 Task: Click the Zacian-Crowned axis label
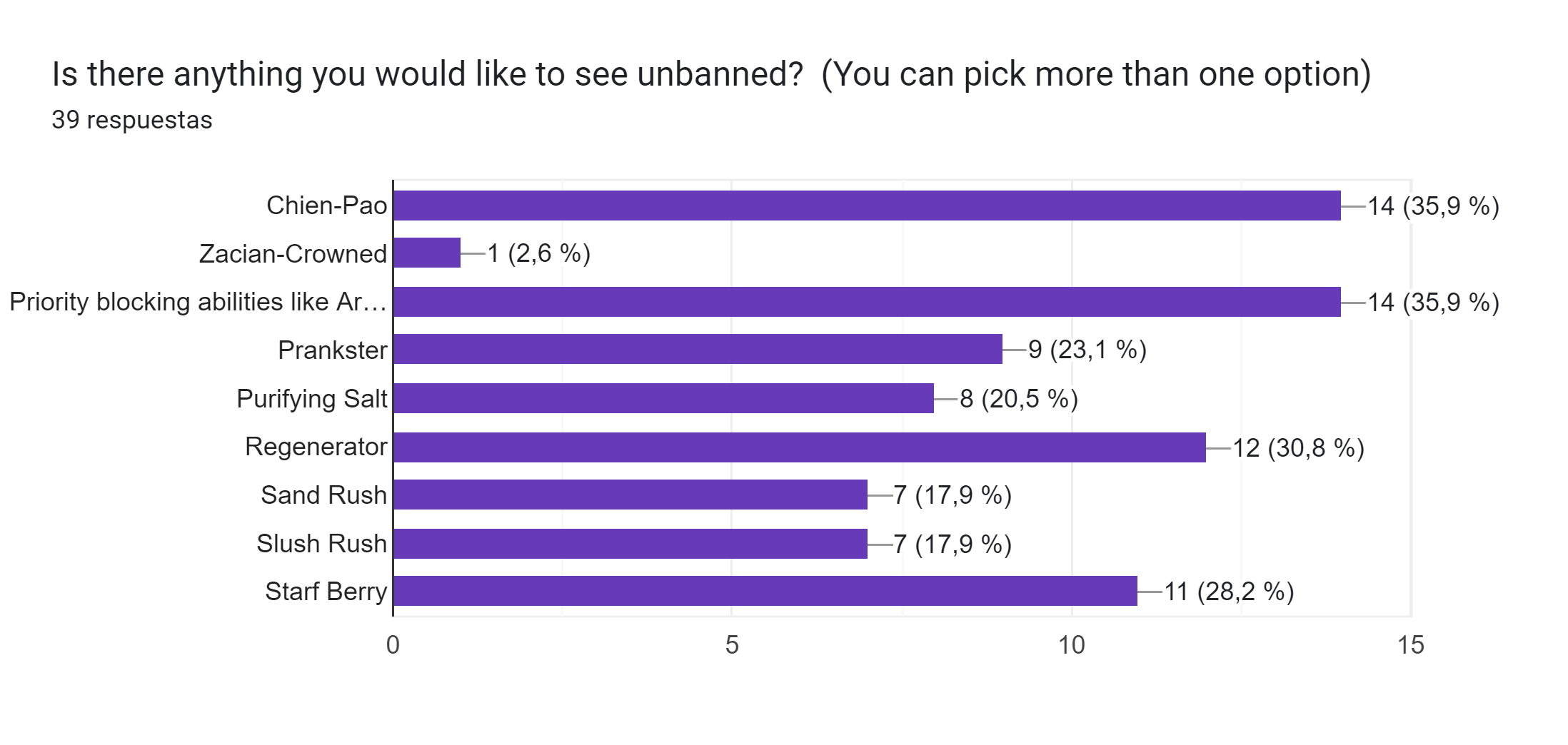tap(293, 254)
